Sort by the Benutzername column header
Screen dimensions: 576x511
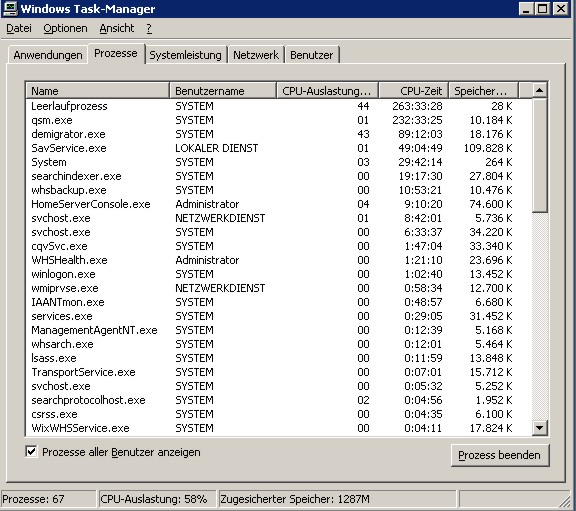point(223,91)
